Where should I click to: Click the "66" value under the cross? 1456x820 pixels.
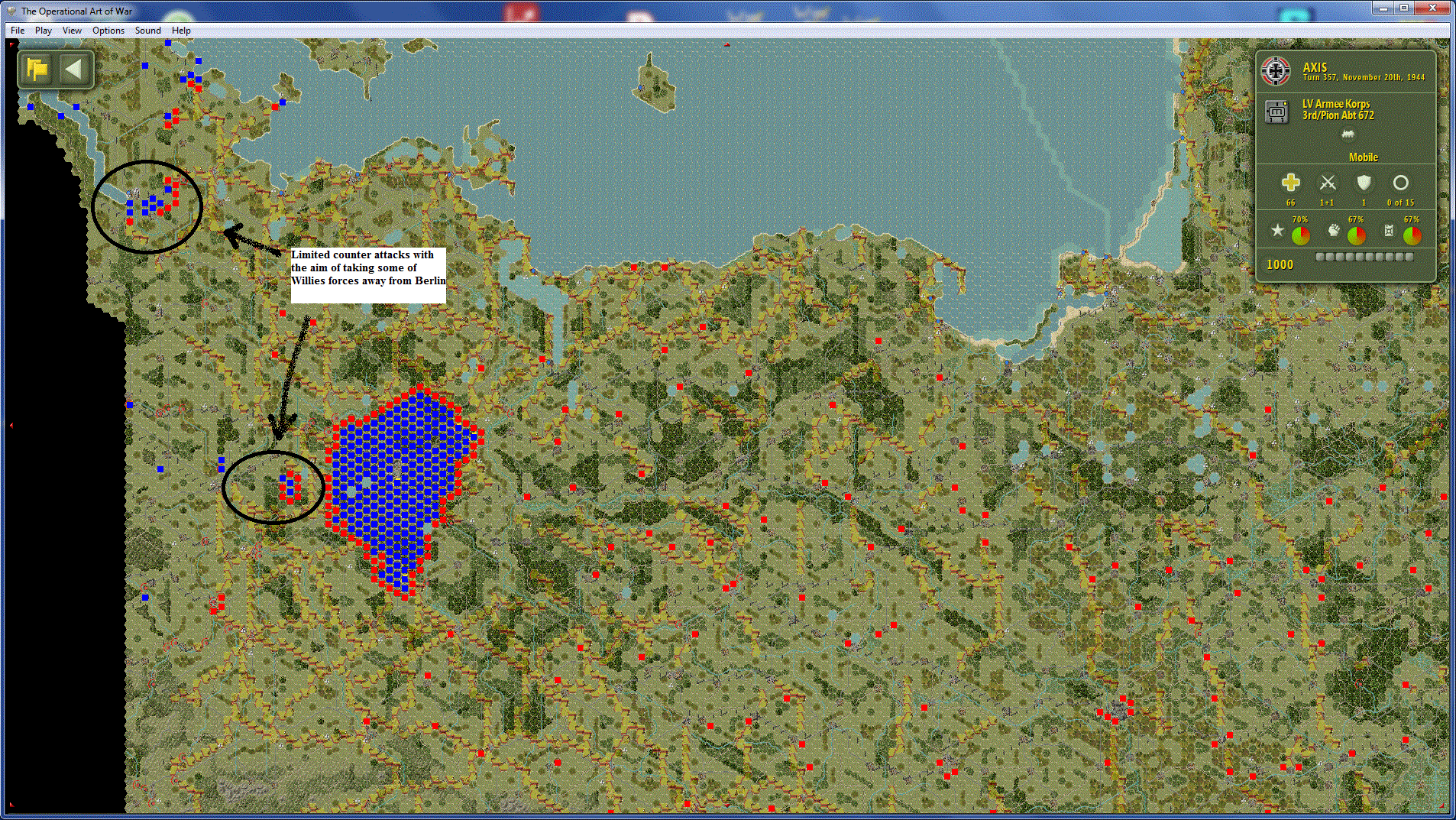click(x=1291, y=203)
